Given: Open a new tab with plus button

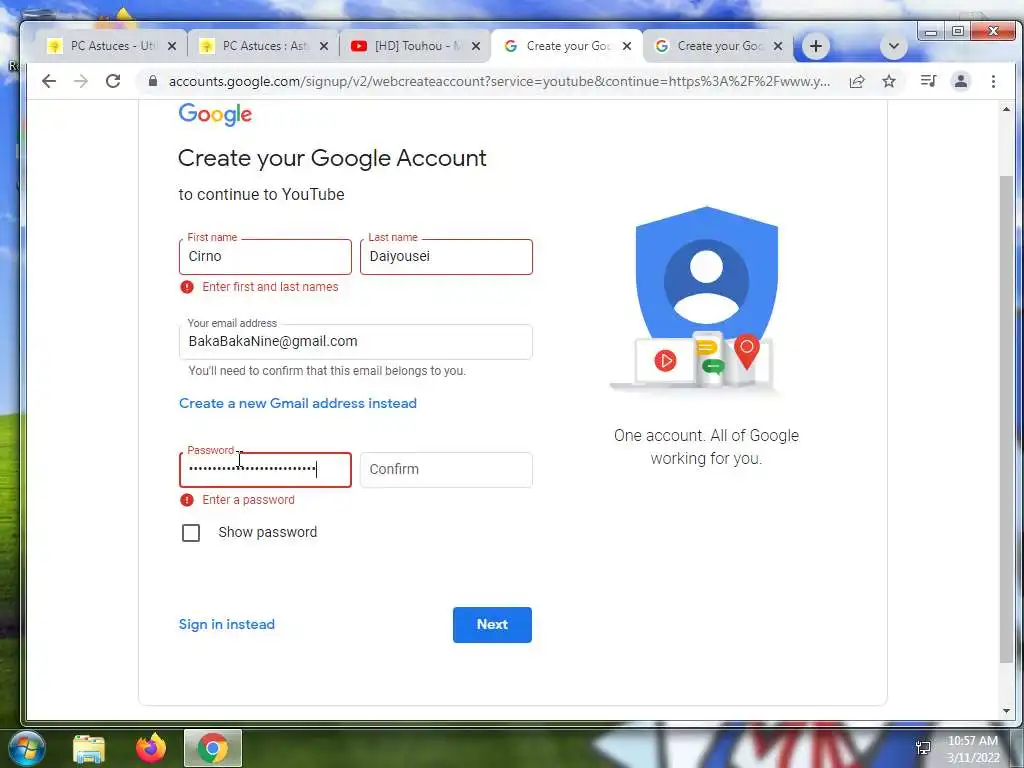Looking at the screenshot, I should tap(816, 46).
